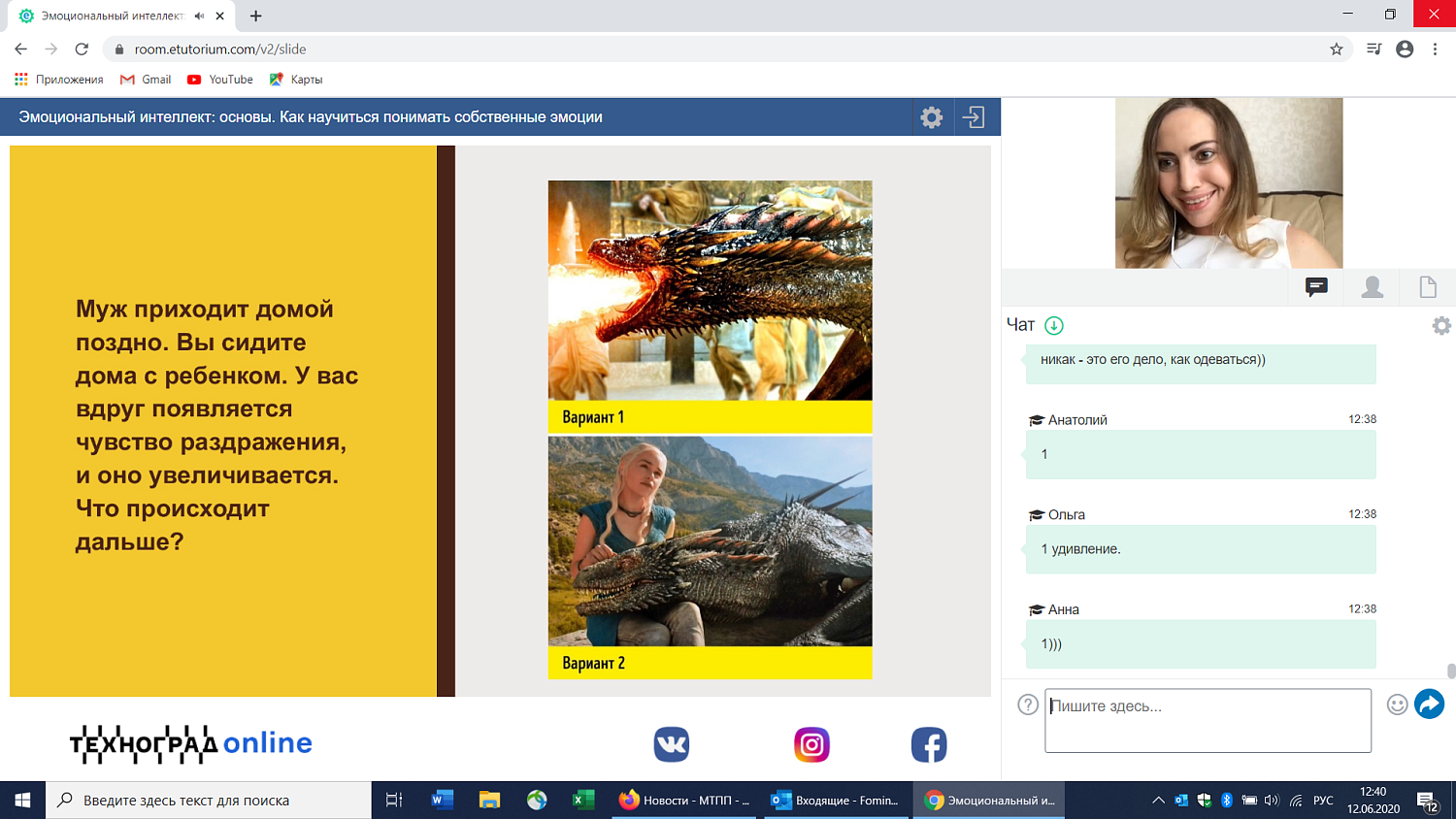Click the green chat scroll-down arrow

1054,325
